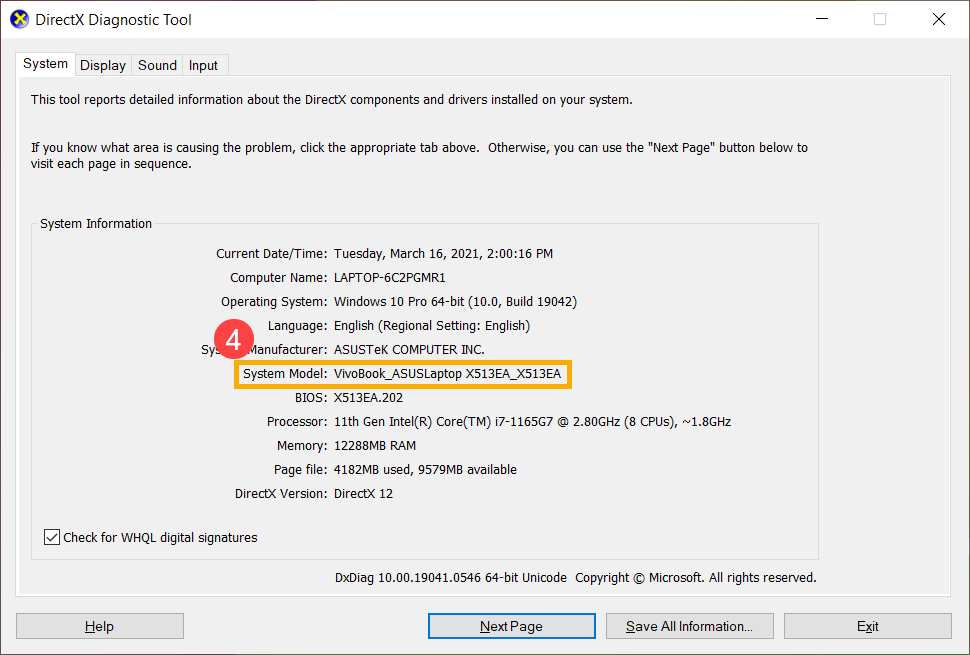Click the Operating System Windows 10 Pro text
Screen dimensions: 970x655
point(455,302)
